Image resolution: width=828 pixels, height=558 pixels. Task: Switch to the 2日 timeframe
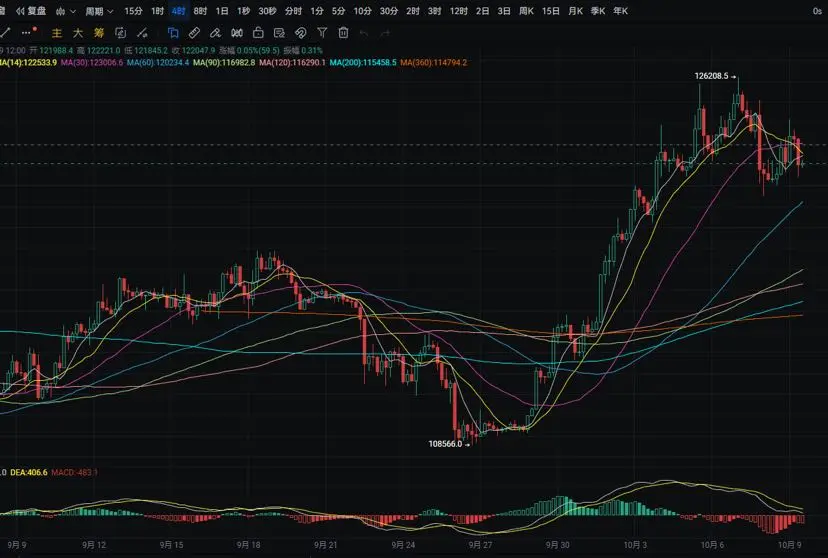coord(482,11)
